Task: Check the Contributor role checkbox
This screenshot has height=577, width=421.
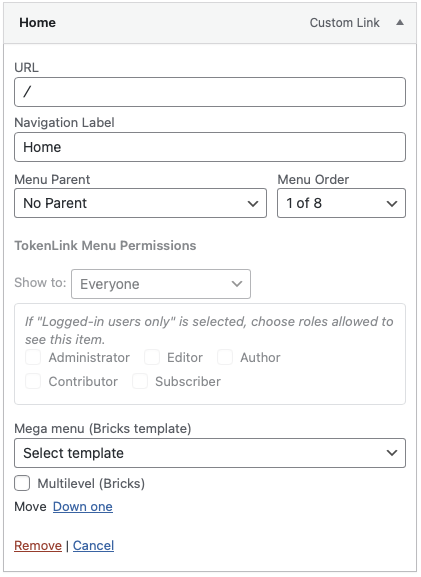Action: pos(33,381)
